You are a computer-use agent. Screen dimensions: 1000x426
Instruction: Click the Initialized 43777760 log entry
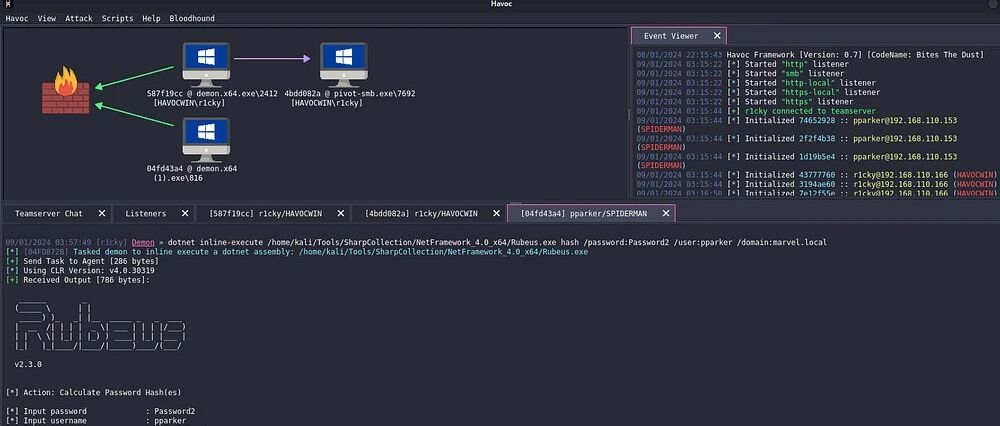(x=816, y=175)
